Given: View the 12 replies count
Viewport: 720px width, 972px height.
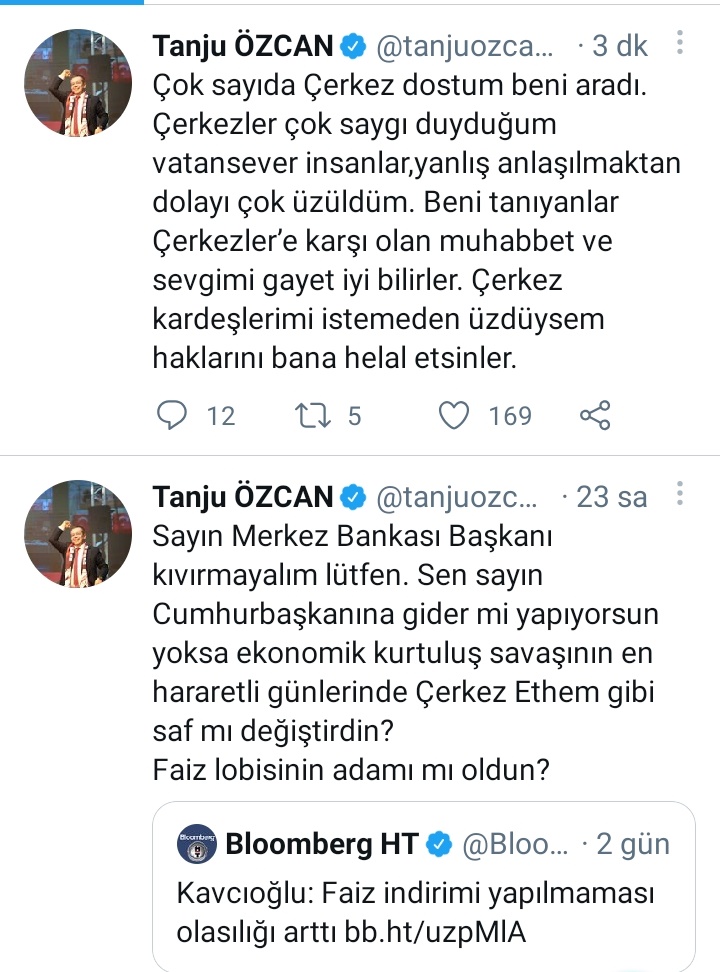Looking at the screenshot, I should click(x=220, y=415).
